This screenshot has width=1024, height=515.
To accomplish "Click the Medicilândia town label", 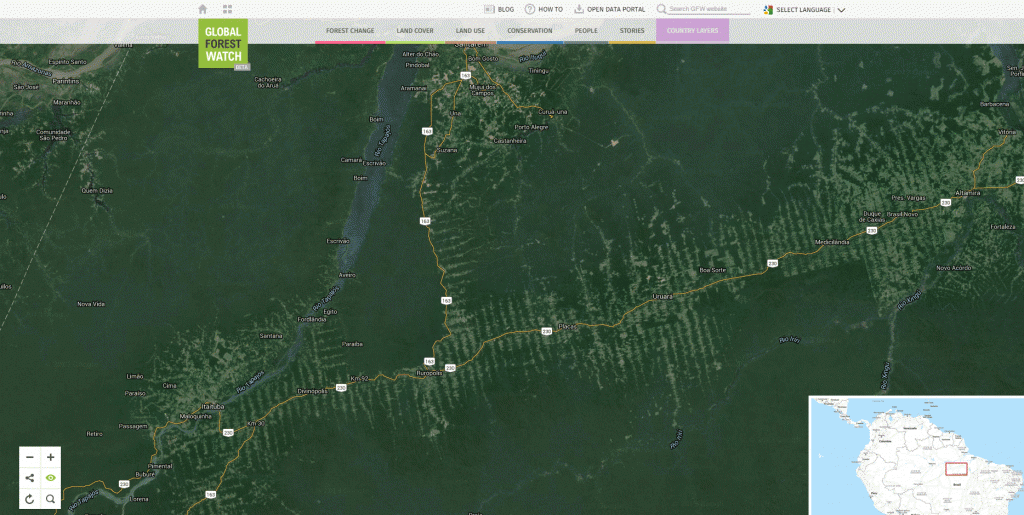I will pos(832,242).
